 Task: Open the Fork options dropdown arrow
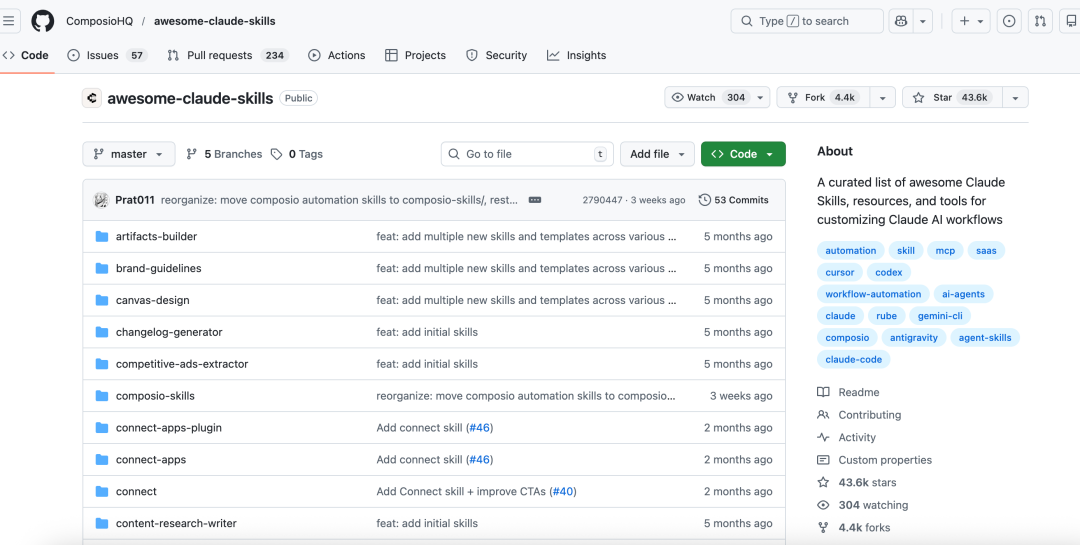[882, 97]
